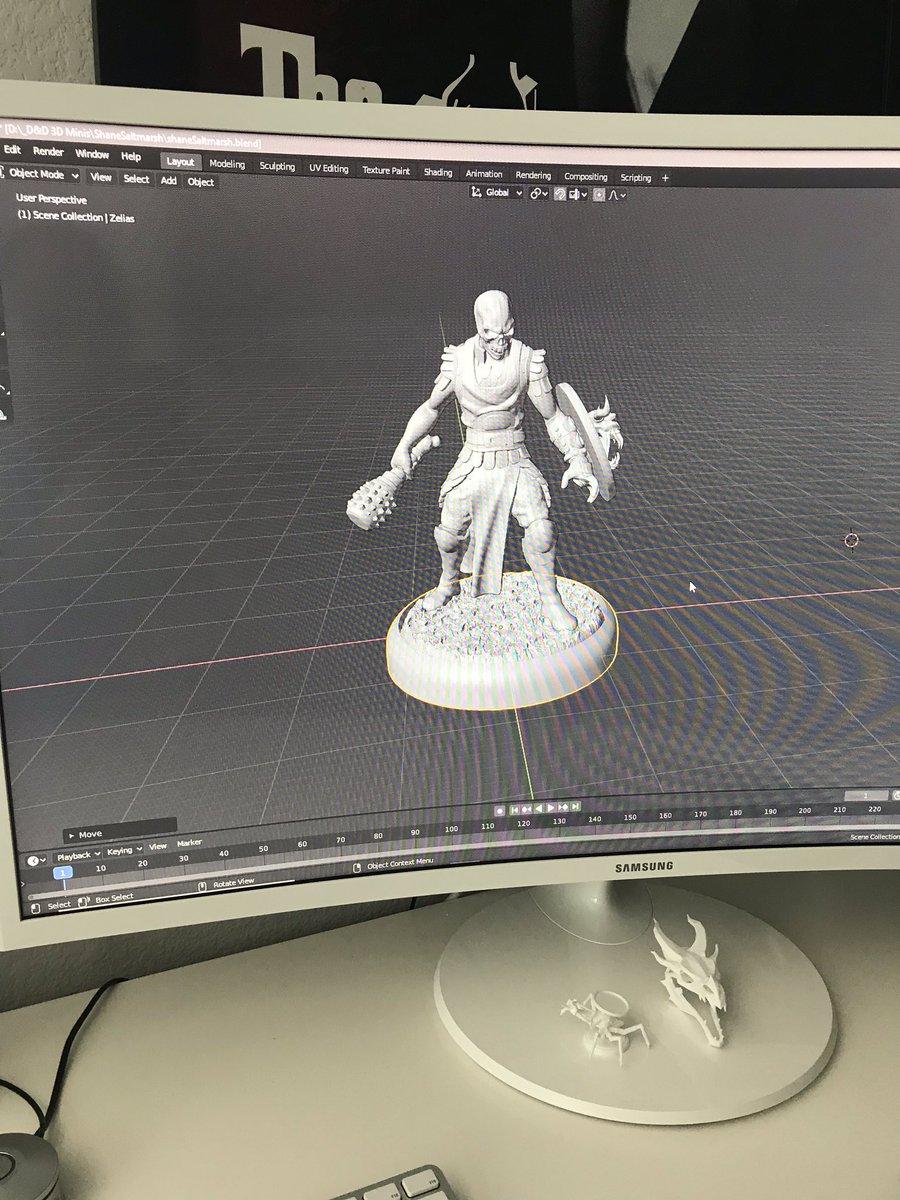Open the timeline Marker menu
This screenshot has width=900, height=1200.
point(189,843)
